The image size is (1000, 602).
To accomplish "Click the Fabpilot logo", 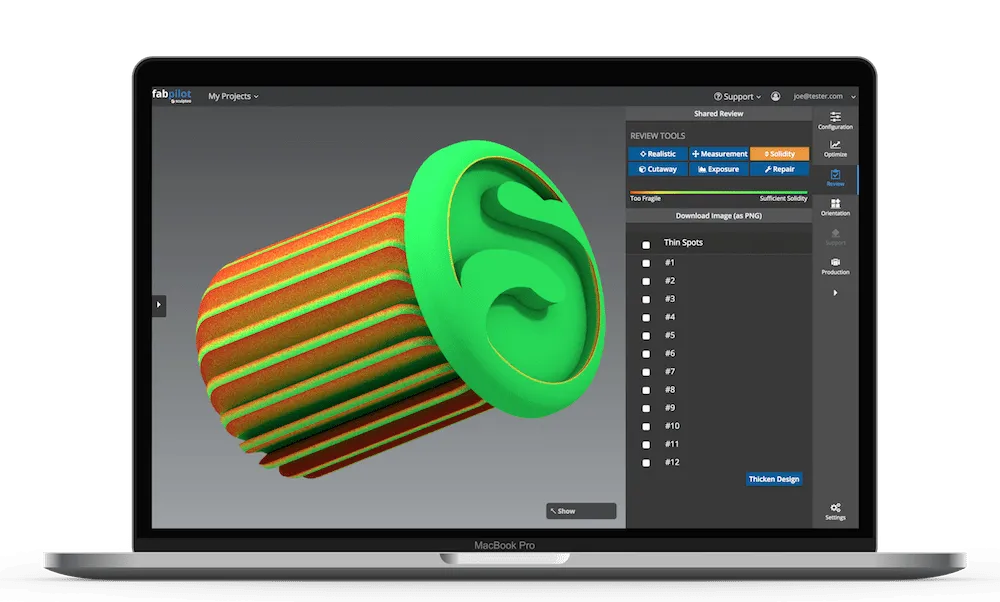I will coord(173,96).
